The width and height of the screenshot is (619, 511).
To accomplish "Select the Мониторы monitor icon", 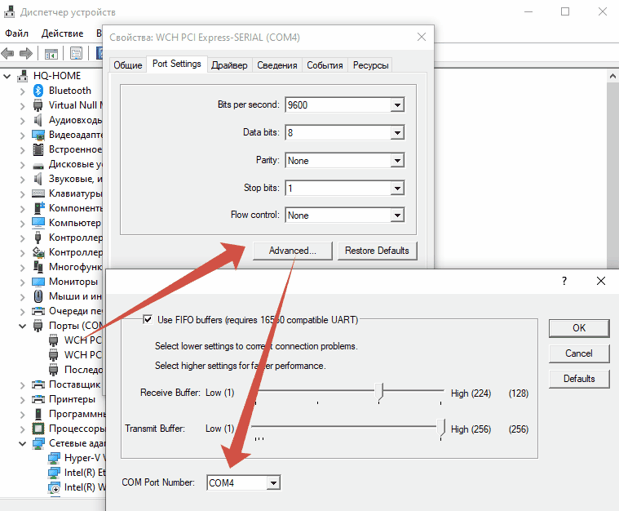I will 39,281.
